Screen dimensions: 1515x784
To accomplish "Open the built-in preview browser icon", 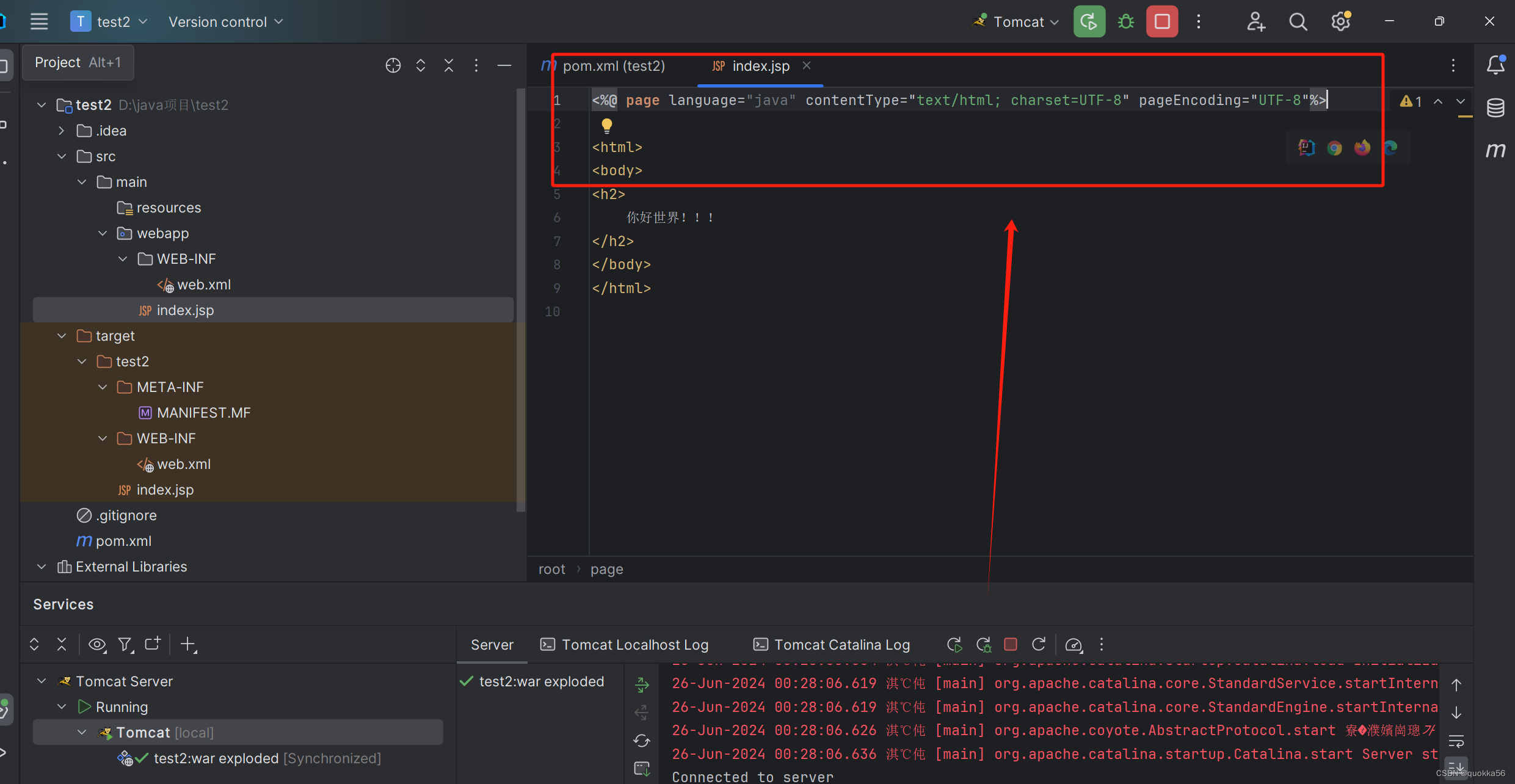I will (x=1306, y=148).
